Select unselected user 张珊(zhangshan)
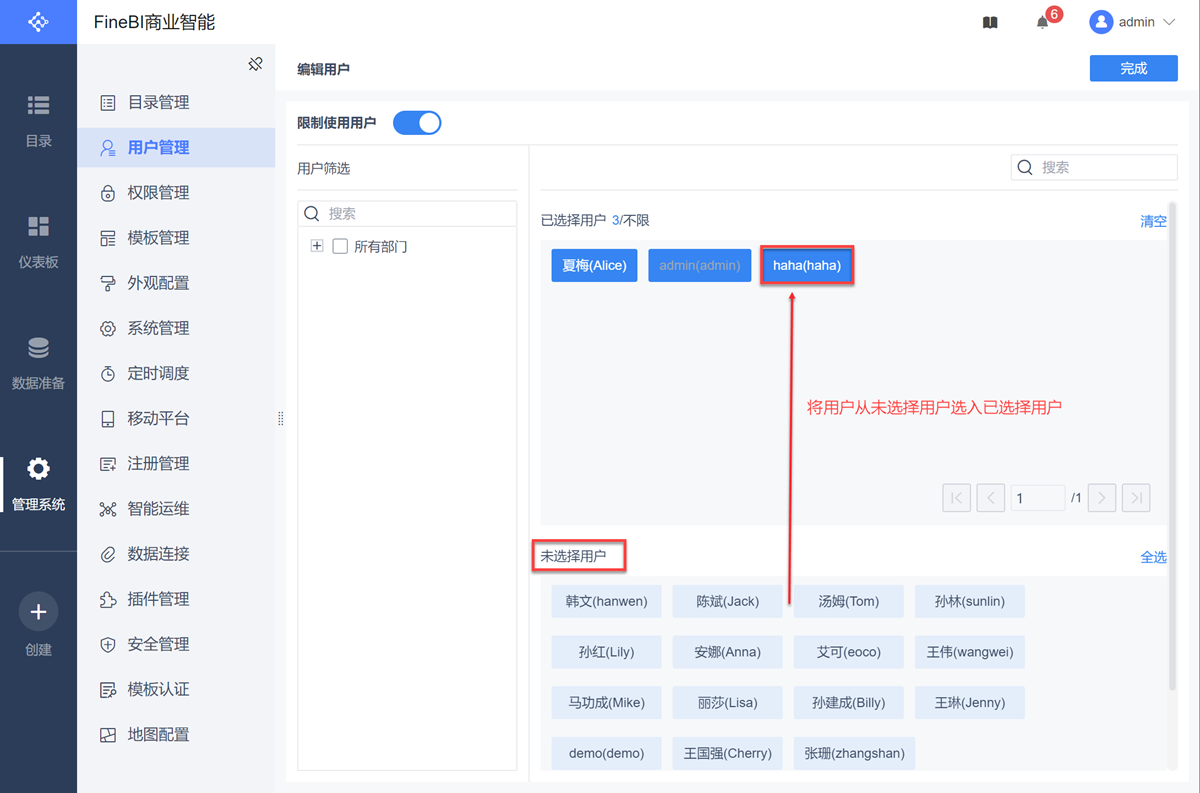1200x793 pixels. 854,754
